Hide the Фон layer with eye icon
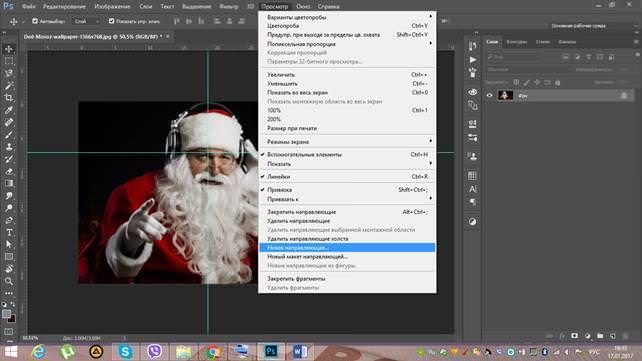 [x=489, y=95]
